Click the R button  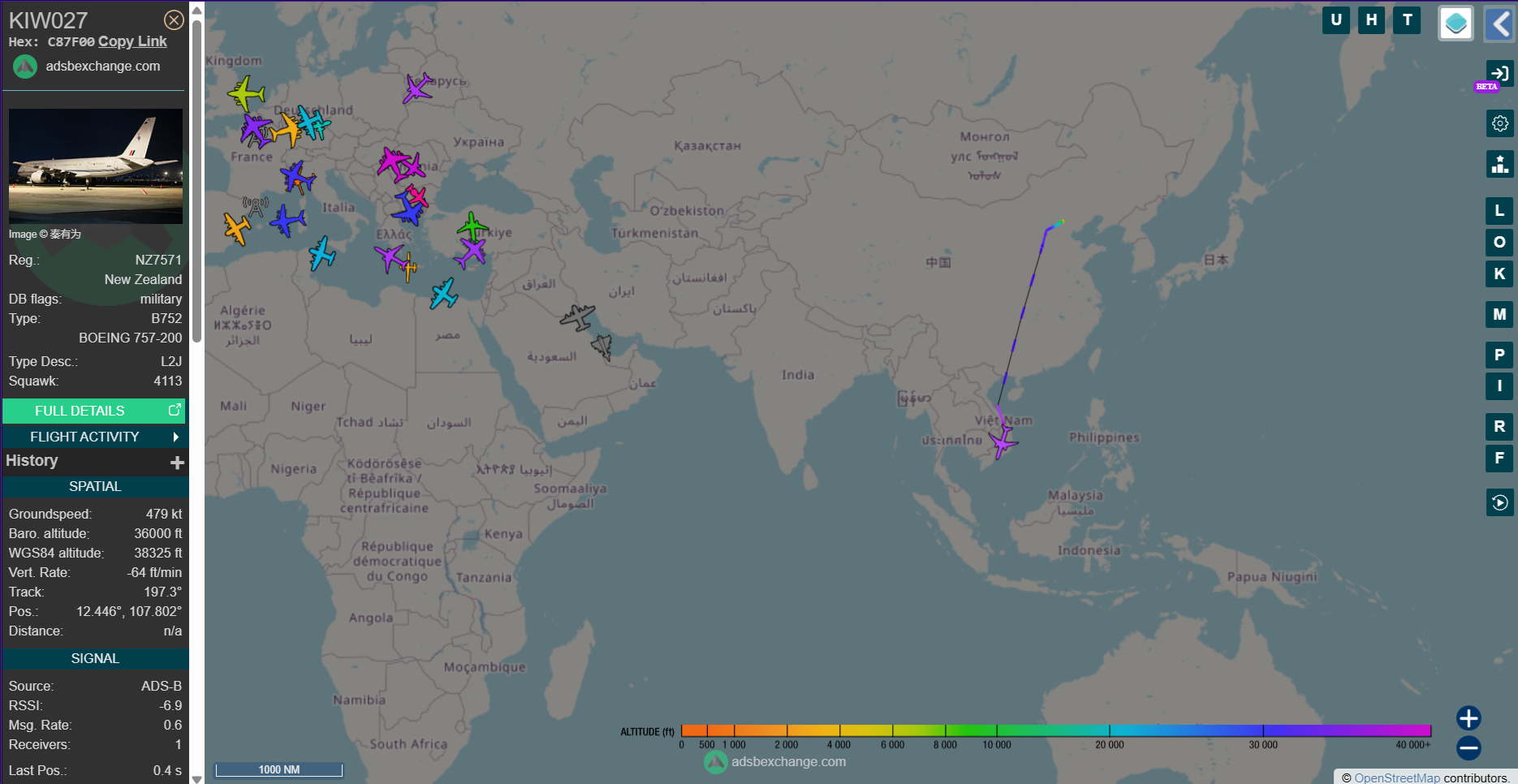coord(1499,426)
